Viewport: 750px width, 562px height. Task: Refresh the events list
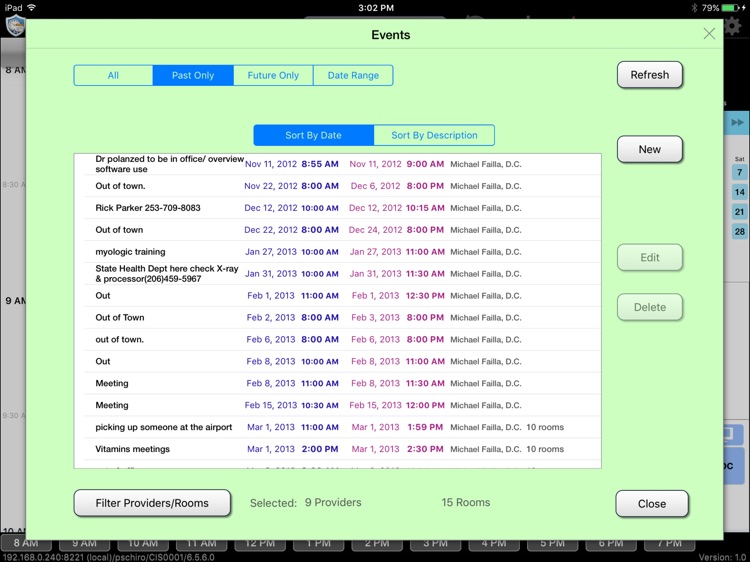tap(650, 75)
